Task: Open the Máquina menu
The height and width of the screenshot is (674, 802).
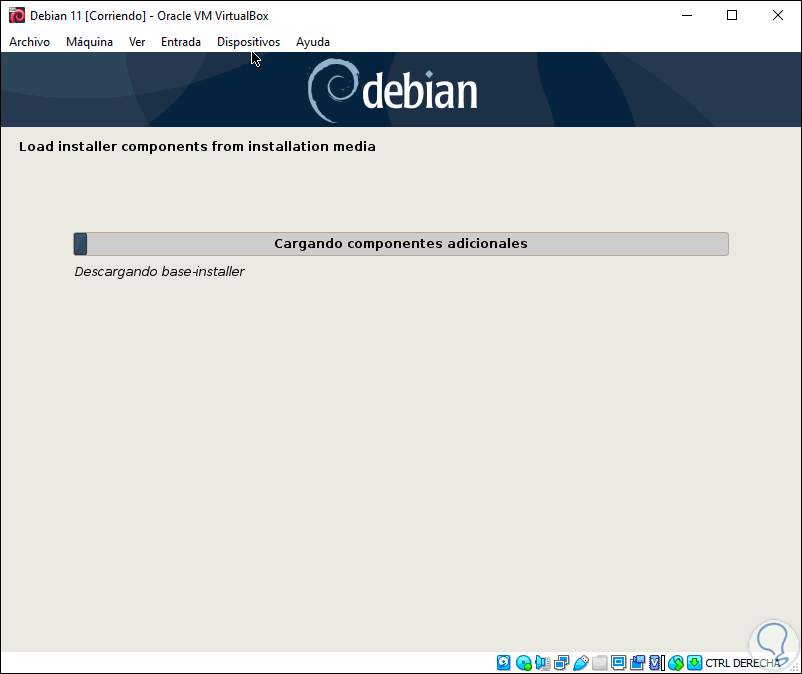Action: tap(89, 42)
